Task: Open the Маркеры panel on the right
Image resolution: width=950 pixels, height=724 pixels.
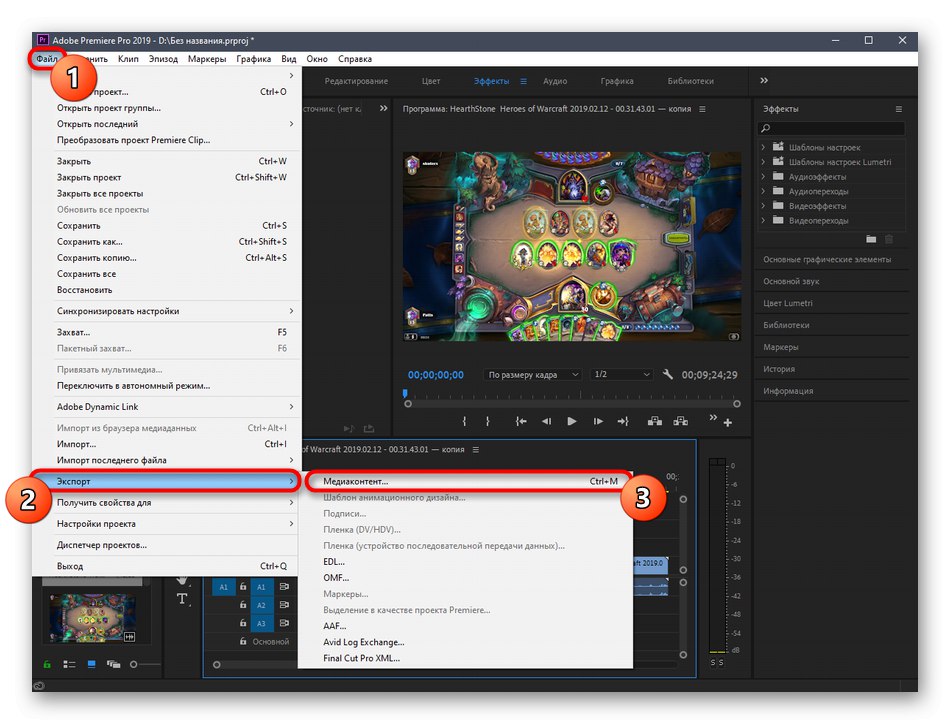Action: pyautogui.click(x=780, y=347)
